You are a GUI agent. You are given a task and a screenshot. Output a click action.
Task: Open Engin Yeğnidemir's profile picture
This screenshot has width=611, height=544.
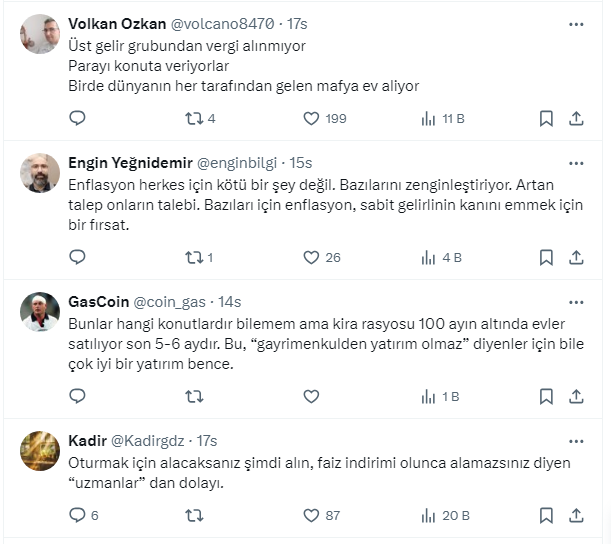(x=40, y=172)
